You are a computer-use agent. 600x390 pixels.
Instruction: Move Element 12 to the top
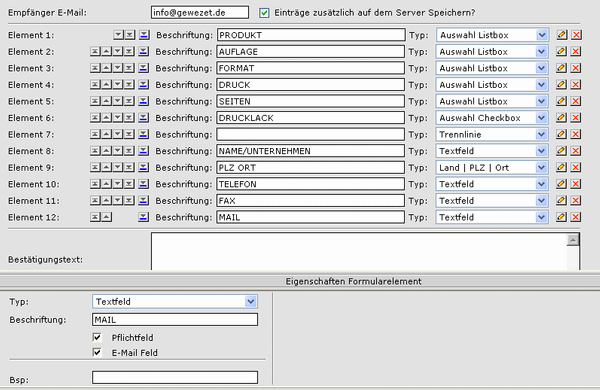[95, 217]
